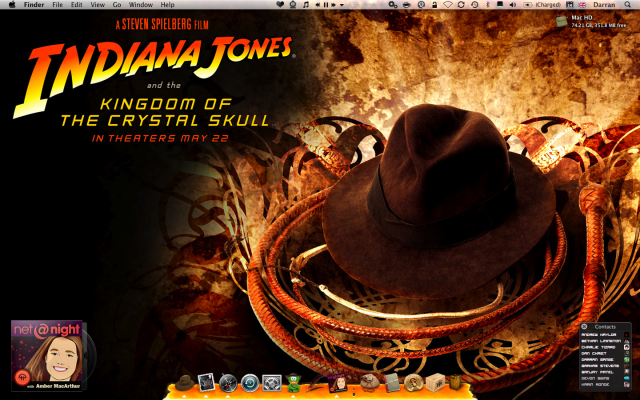Click Darran's green avatar in Contacts widget
The image size is (640, 400).
pos(627,360)
